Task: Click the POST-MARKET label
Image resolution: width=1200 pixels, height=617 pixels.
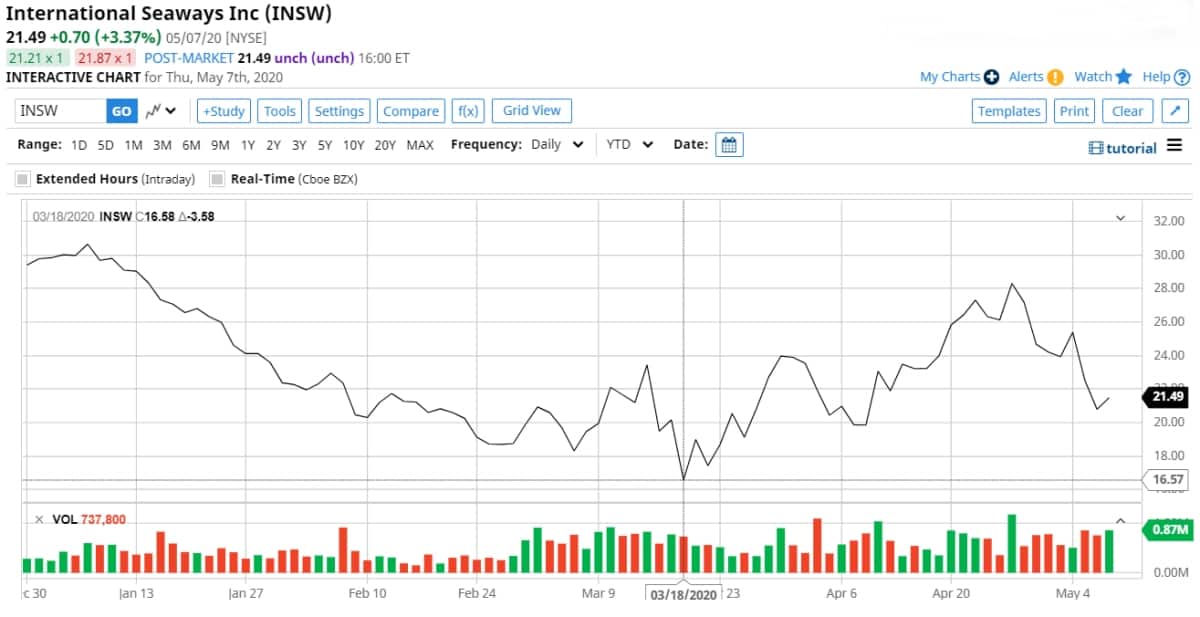Action: [189, 58]
